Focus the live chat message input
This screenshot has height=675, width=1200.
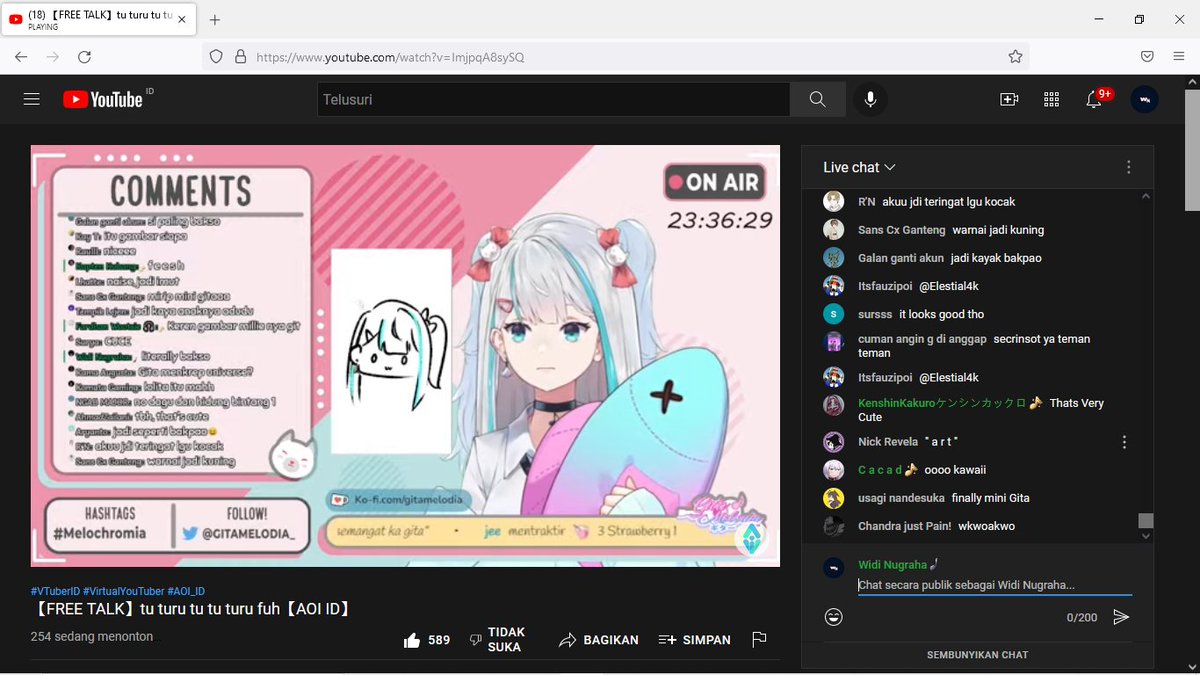coord(994,585)
